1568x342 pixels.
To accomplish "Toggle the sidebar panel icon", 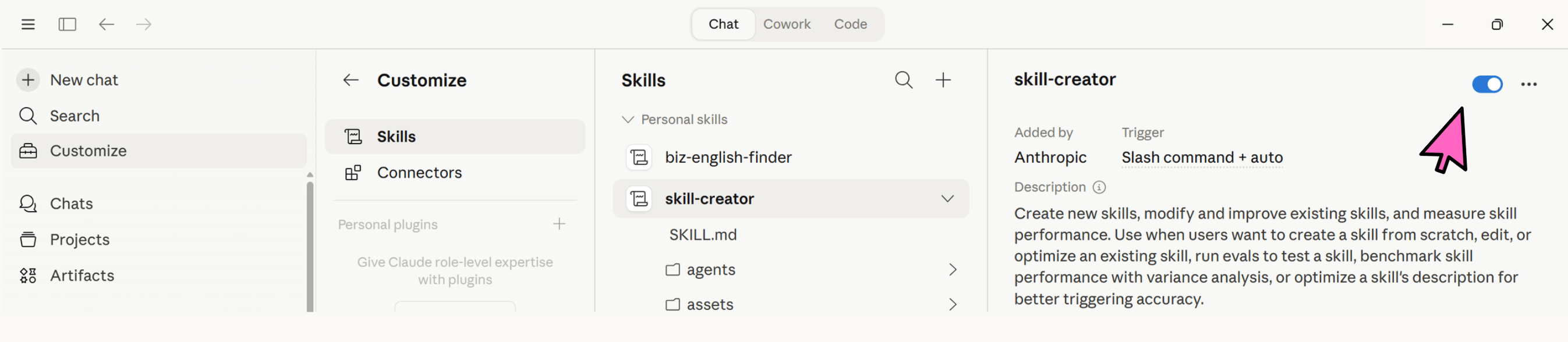I will [67, 24].
